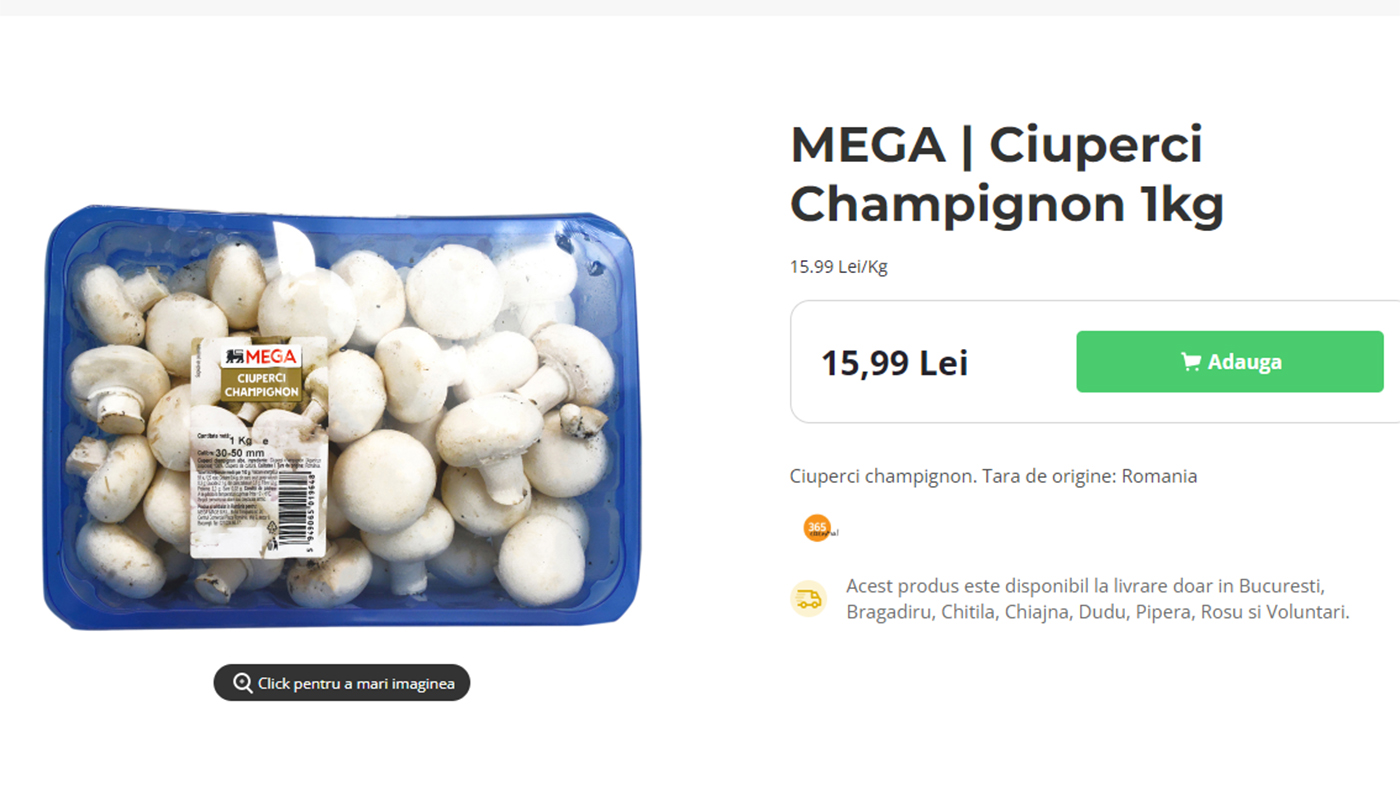1400x785 pixels.
Task: Click the word Bragadiru in delivery notice
Action: [889, 612]
